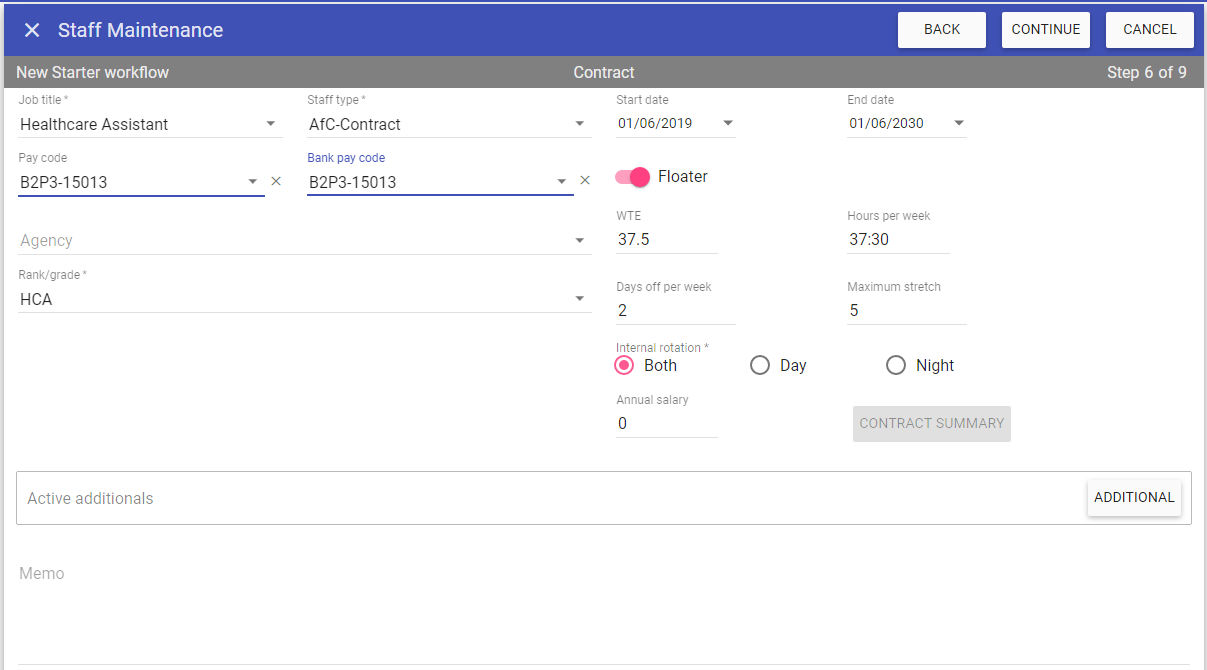The image size is (1207, 670).
Task: Cancel the New Starter workflow
Action: tap(1149, 30)
